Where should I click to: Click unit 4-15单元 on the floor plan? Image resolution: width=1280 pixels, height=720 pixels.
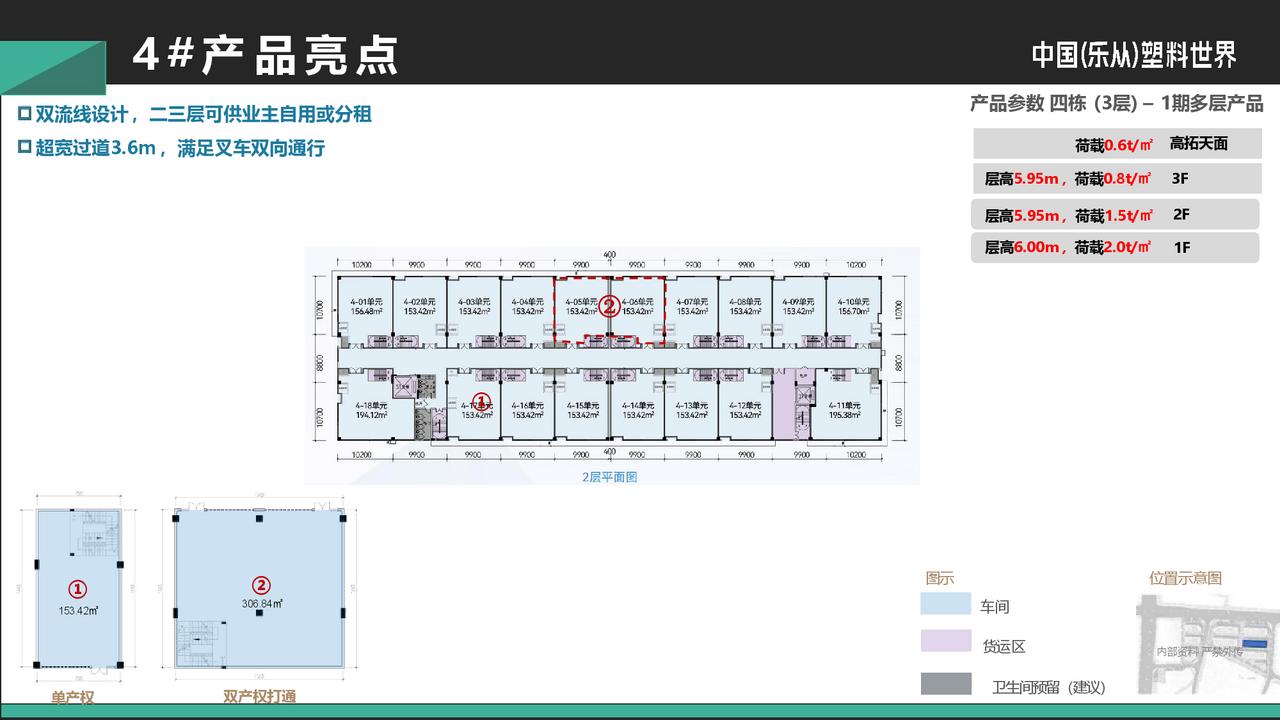point(582,403)
